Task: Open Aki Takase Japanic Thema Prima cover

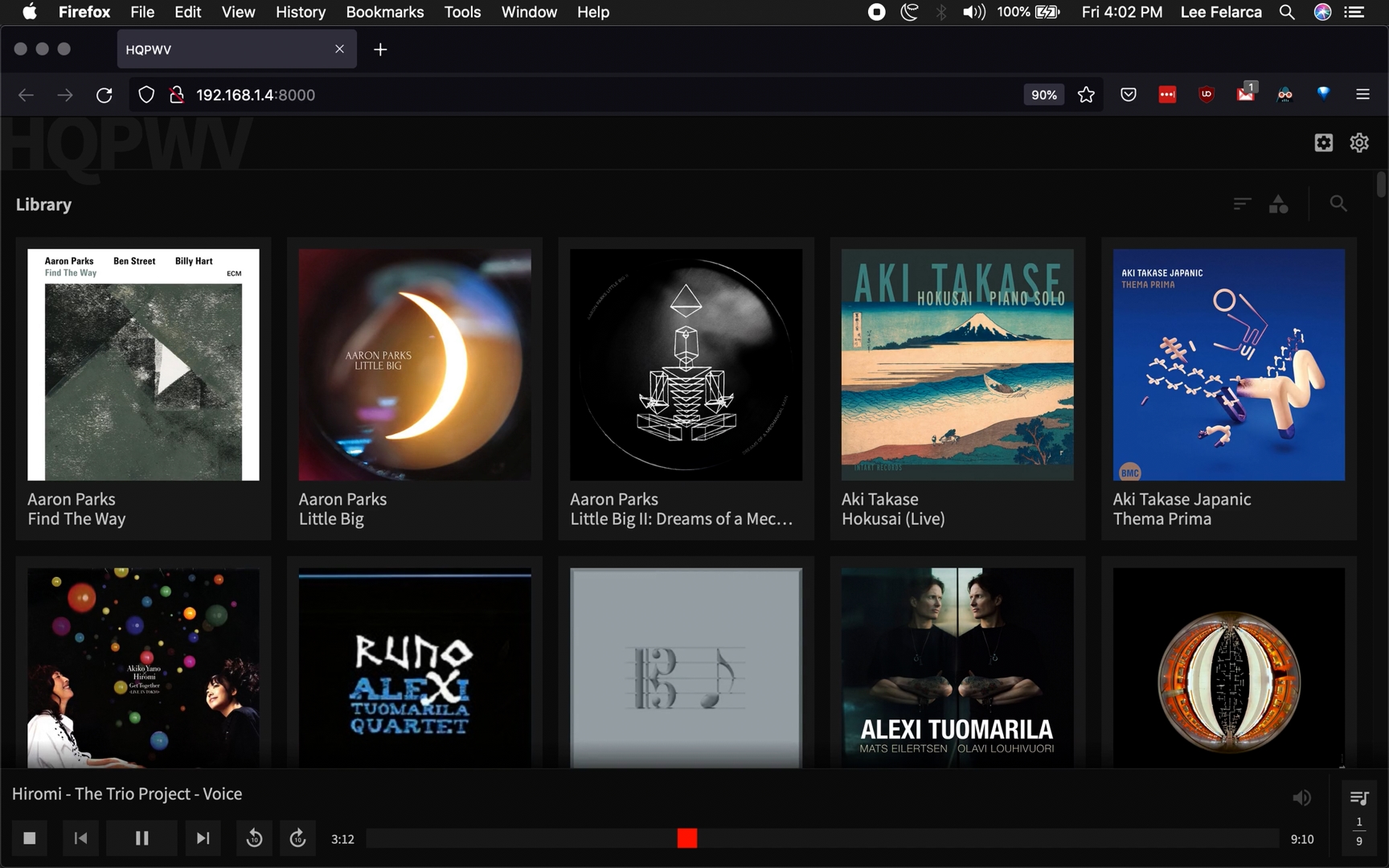Action: pyautogui.click(x=1229, y=365)
